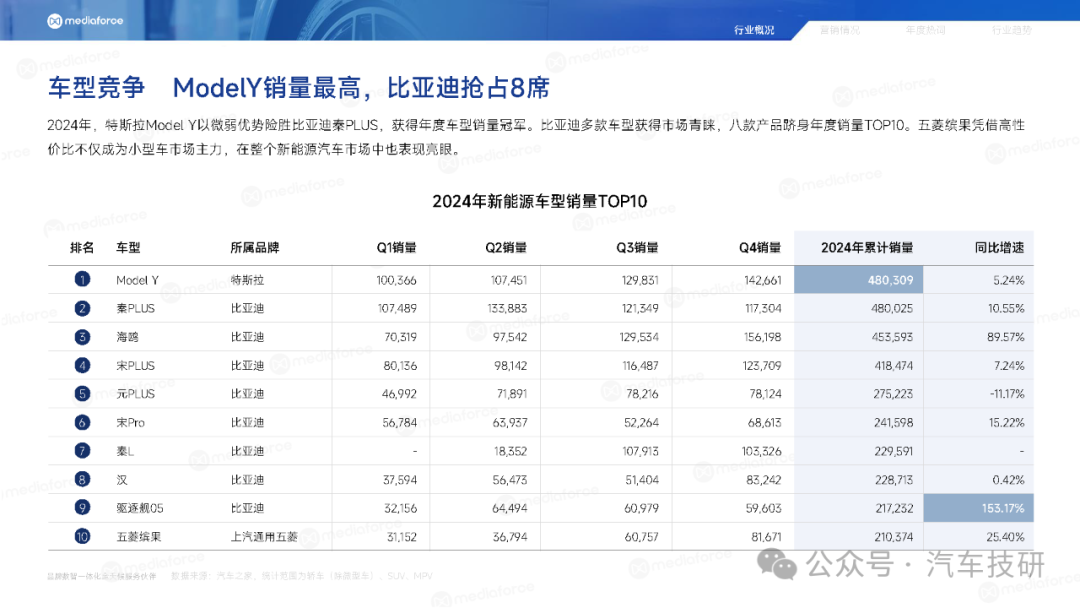The image size is (1080, 608).
Task: Click rank 8 badge beside 汉
Action: point(82,479)
